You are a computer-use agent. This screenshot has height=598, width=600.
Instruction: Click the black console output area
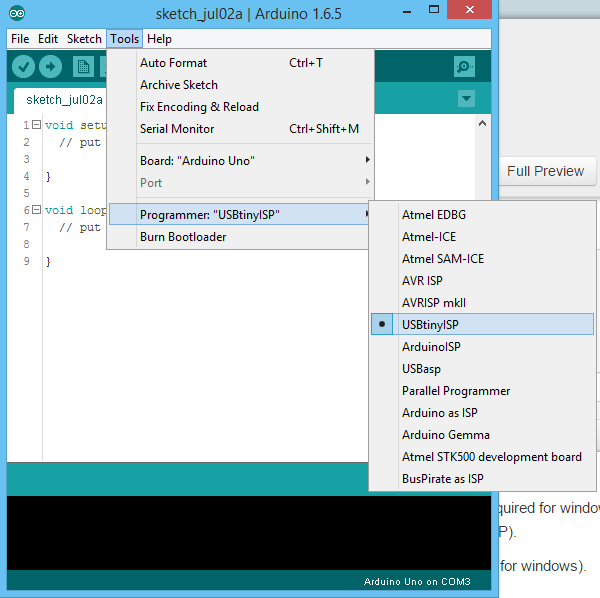[x=249, y=533]
